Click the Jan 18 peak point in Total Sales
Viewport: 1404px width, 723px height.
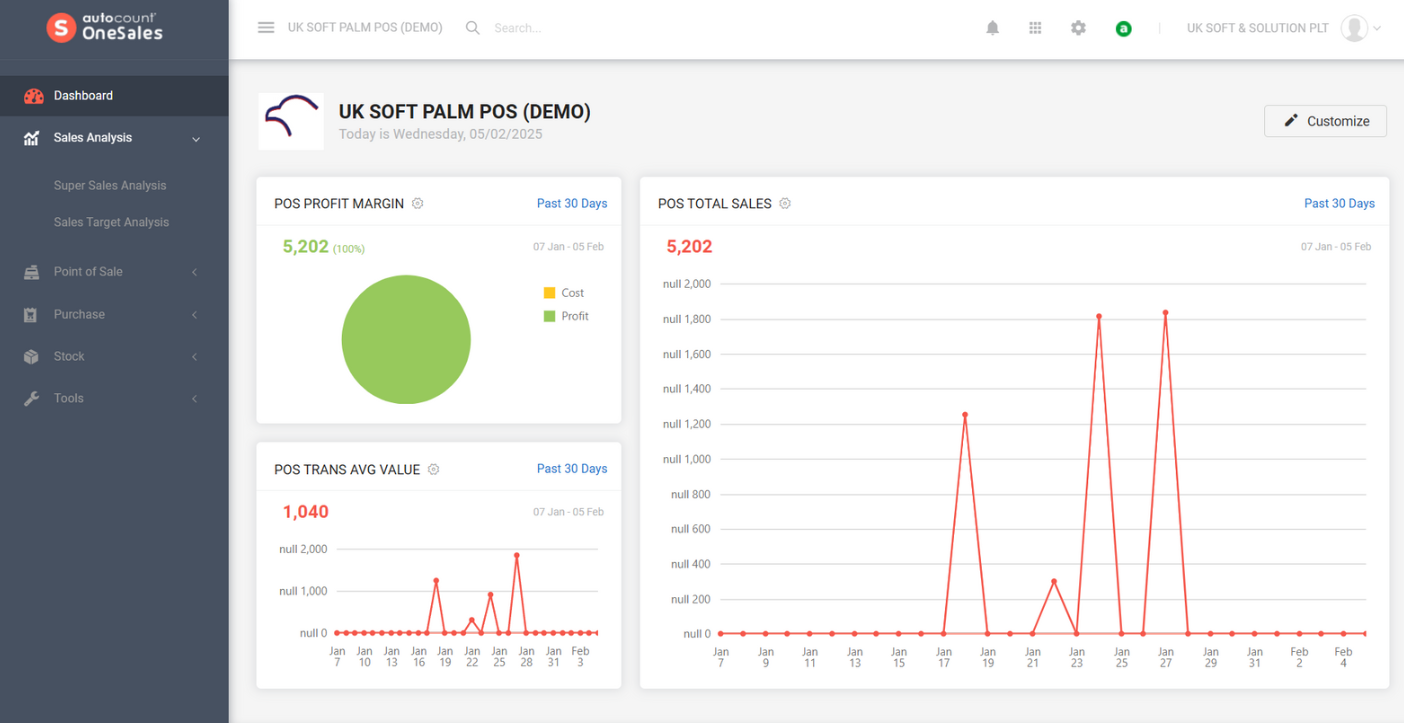[x=965, y=414]
